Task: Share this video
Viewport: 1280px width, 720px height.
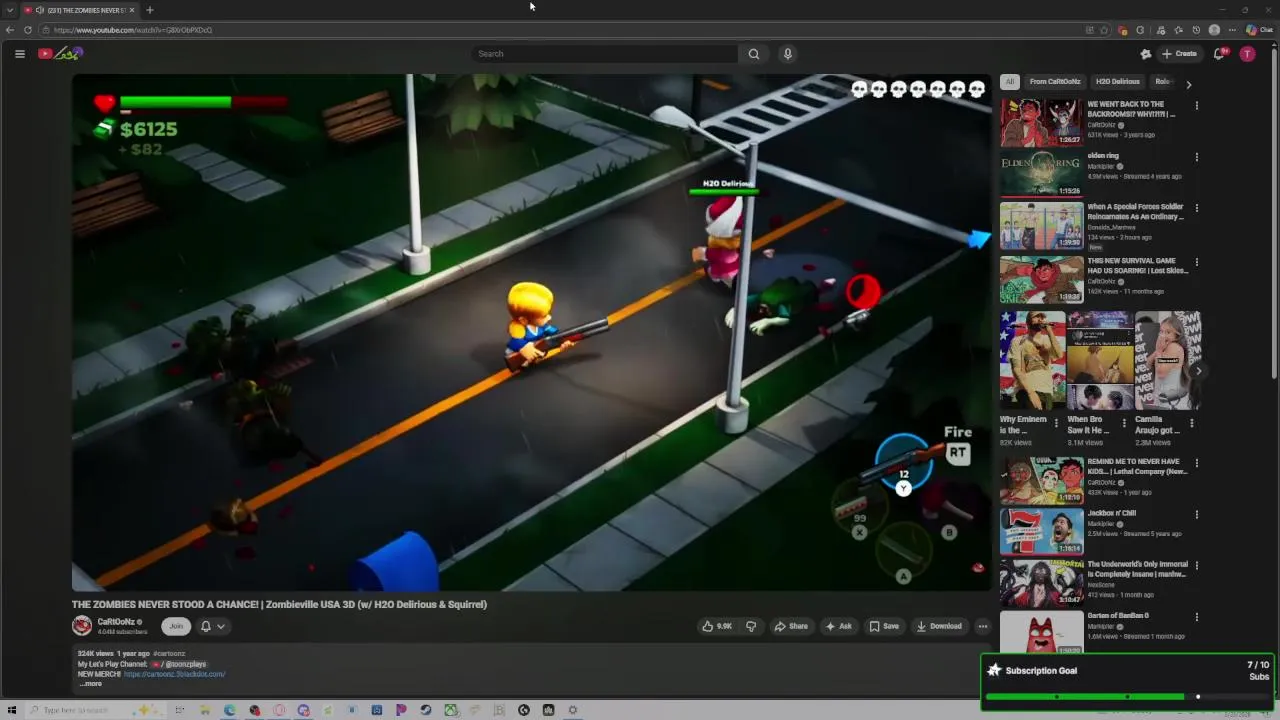Action: (791, 626)
